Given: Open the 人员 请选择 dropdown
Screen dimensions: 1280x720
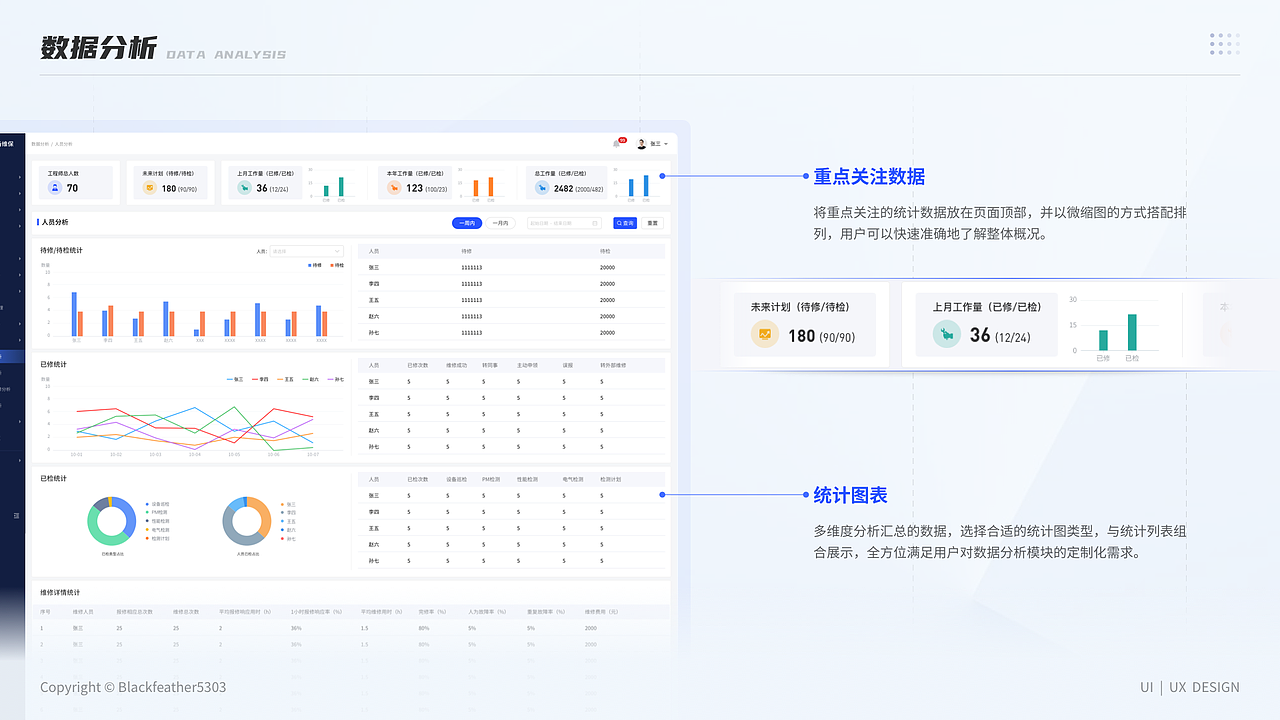Looking at the screenshot, I should 306,251.
